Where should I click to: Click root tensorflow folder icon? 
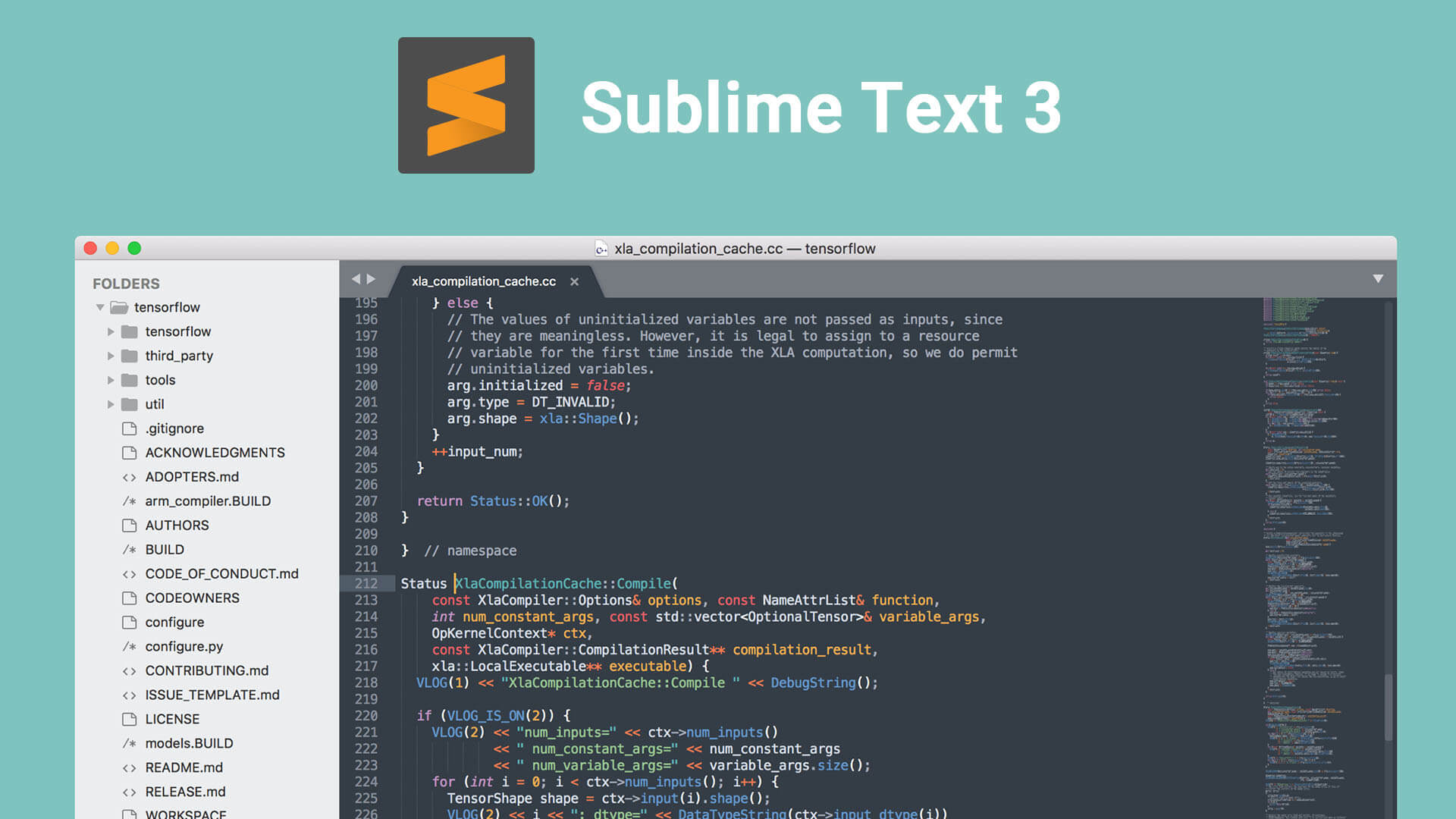click(119, 307)
